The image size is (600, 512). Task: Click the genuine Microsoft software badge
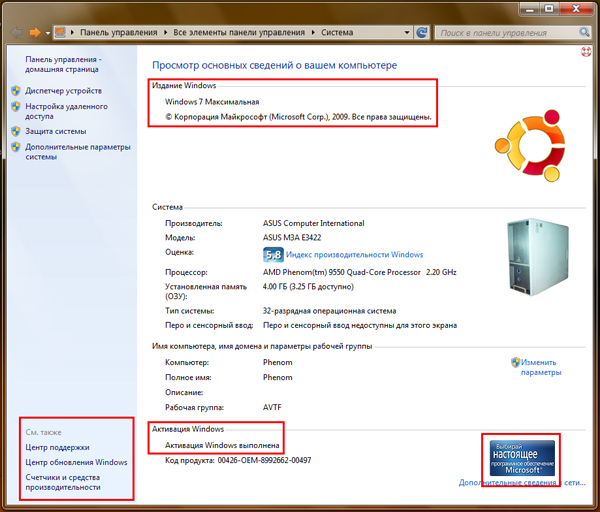[x=522, y=458]
